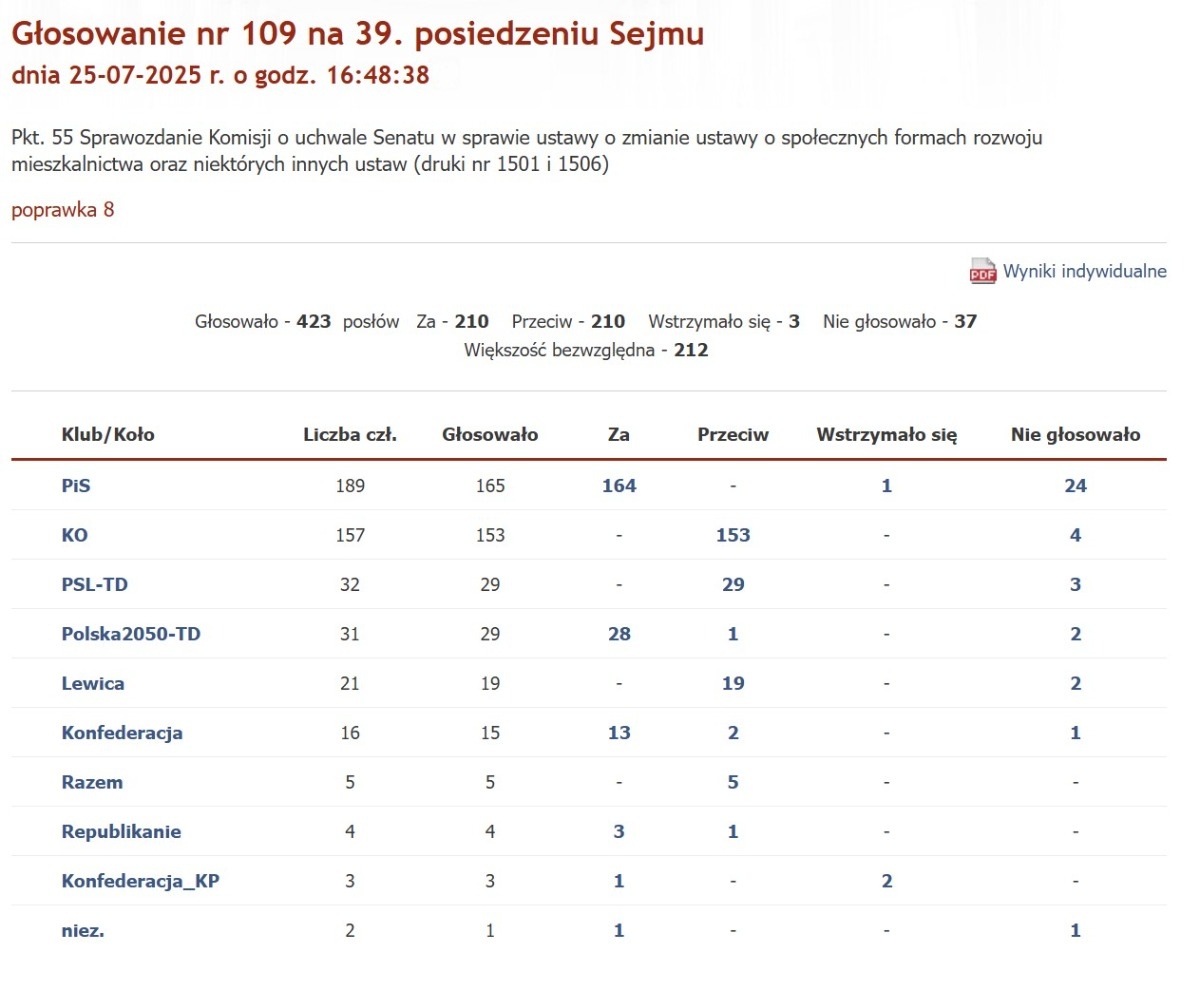Viewport: 1200px width, 981px height.
Task: Select the PSL-TD club name
Action: pos(94,584)
